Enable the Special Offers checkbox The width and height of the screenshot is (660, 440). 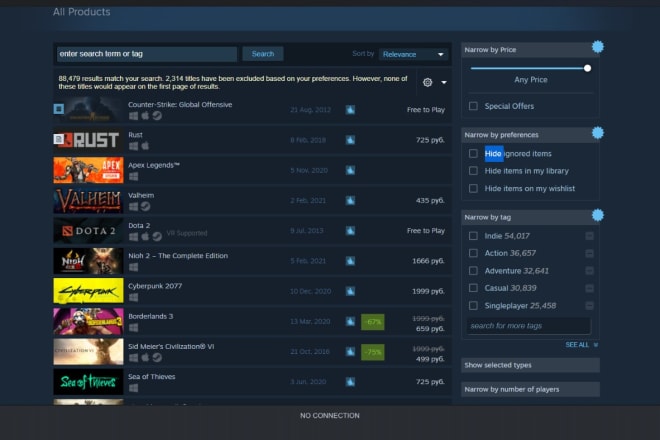(x=473, y=106)
